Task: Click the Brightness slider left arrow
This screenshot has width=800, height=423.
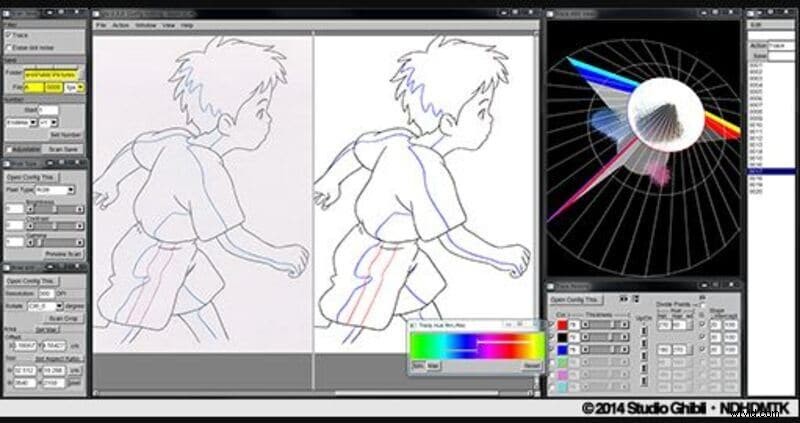Action: pyautogui.click(x=30, y=209)
